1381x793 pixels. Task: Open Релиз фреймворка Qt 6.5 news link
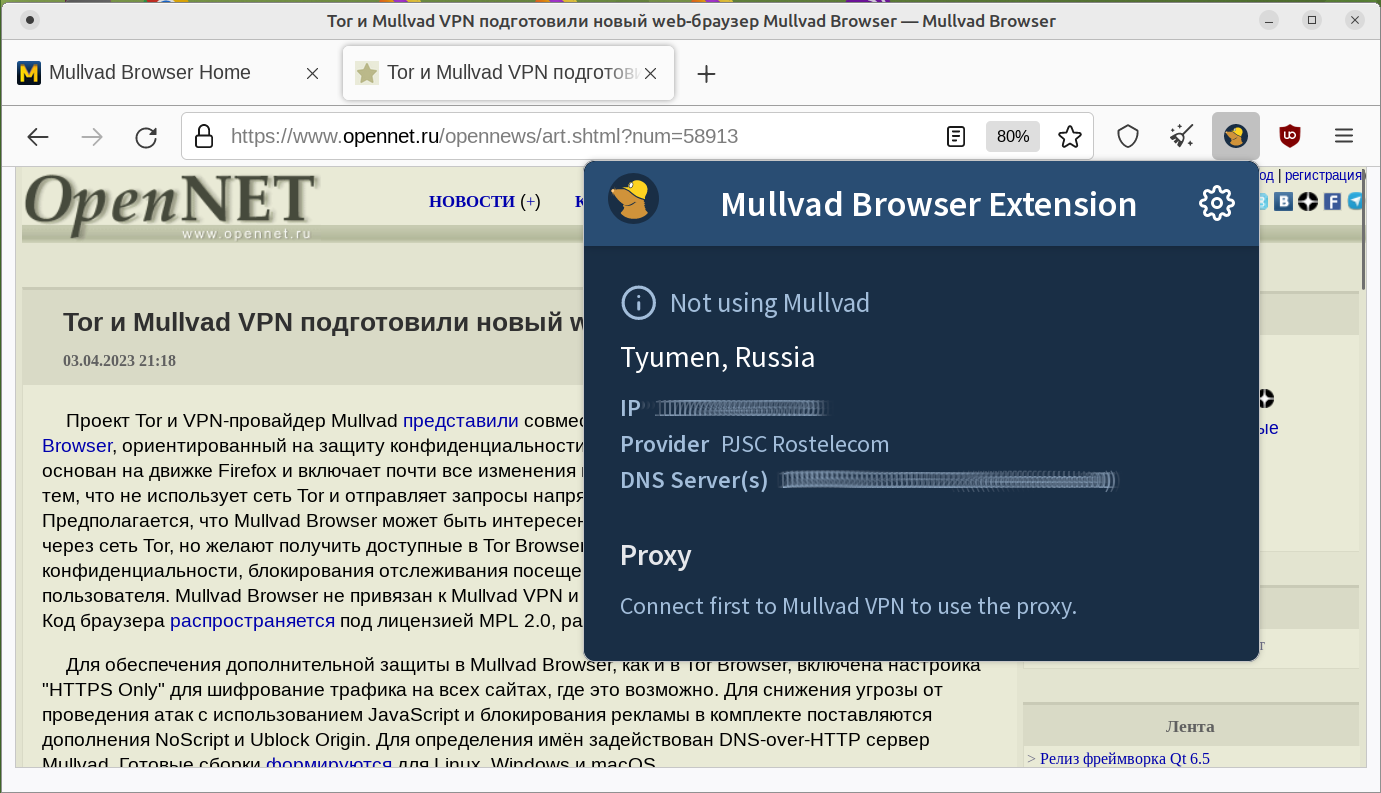tap(1125, 758)
